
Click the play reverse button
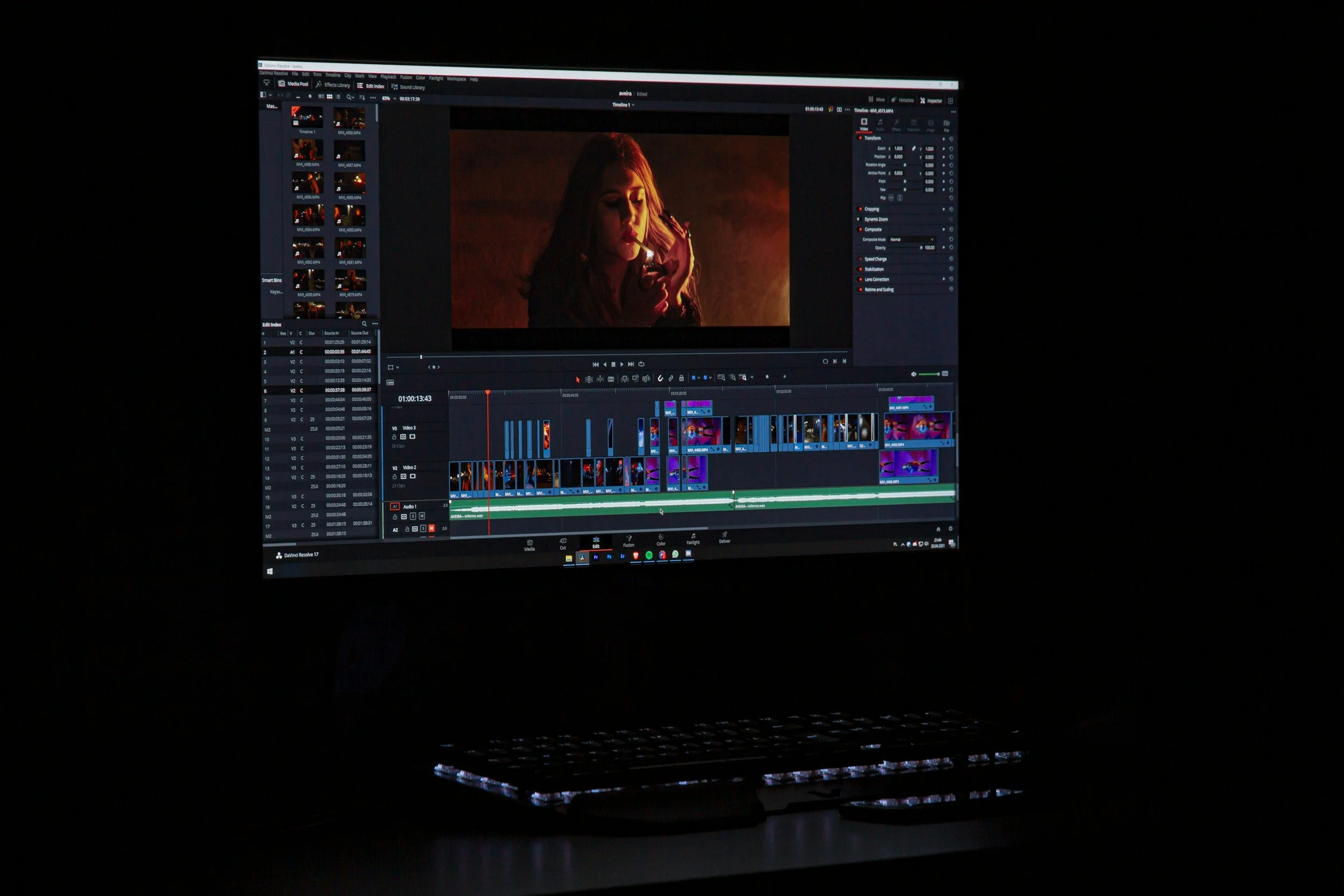click(x=605, y=364)
